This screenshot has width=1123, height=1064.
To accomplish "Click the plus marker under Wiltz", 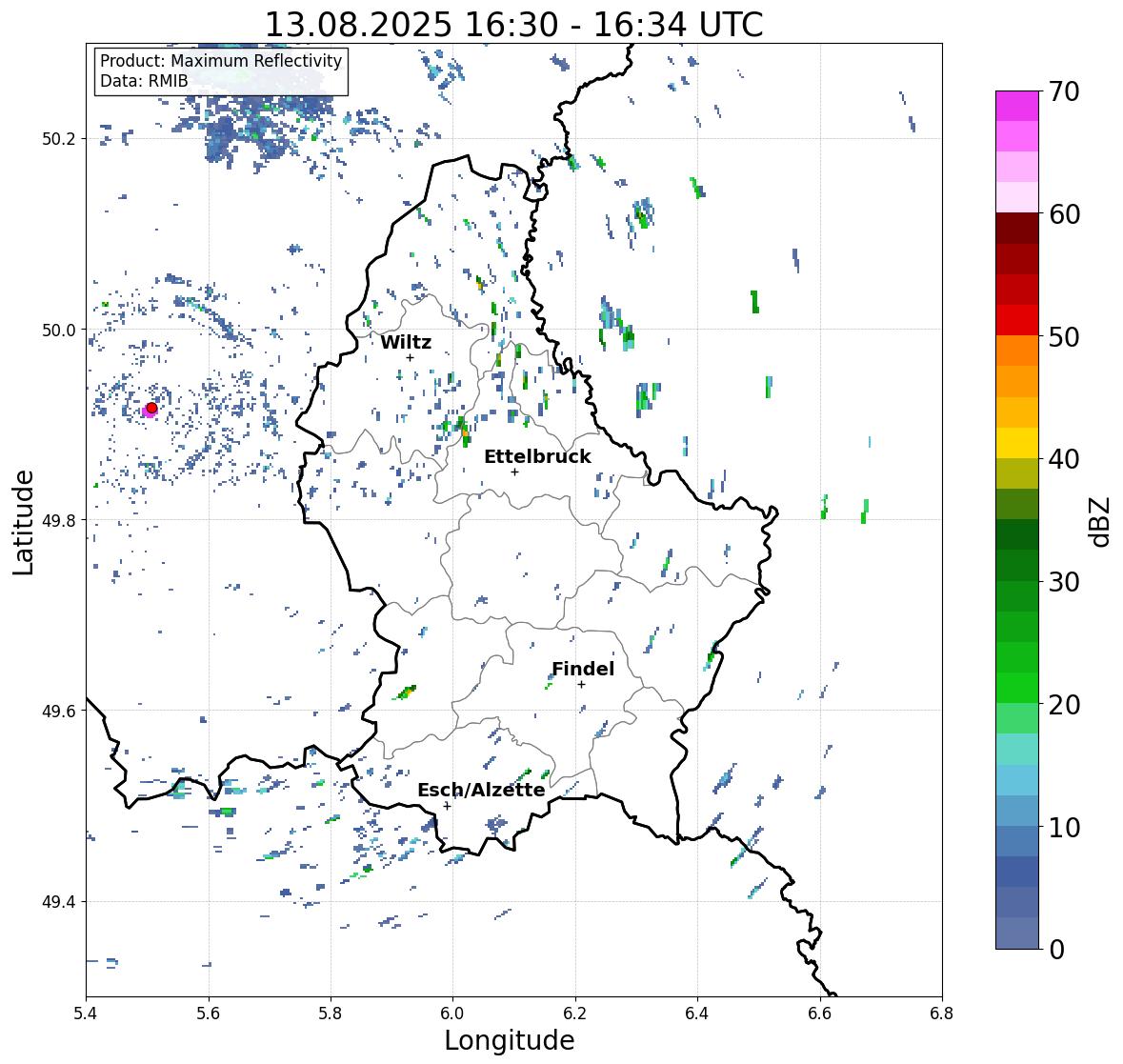I will (x=410, y=358).
